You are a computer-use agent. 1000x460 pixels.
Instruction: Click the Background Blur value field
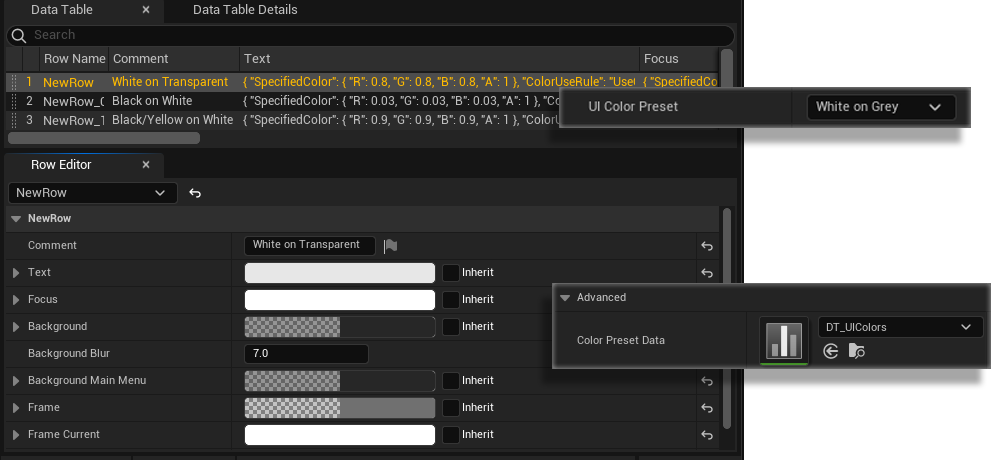point(306,354)
